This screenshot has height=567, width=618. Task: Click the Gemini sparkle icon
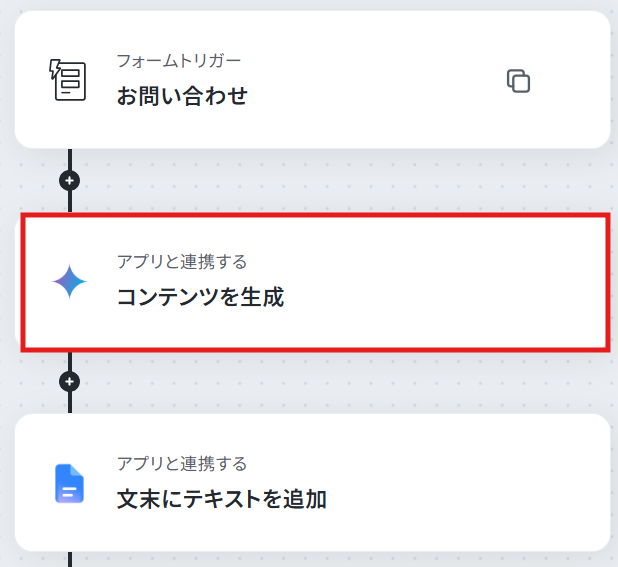click(x=69, y=282)
